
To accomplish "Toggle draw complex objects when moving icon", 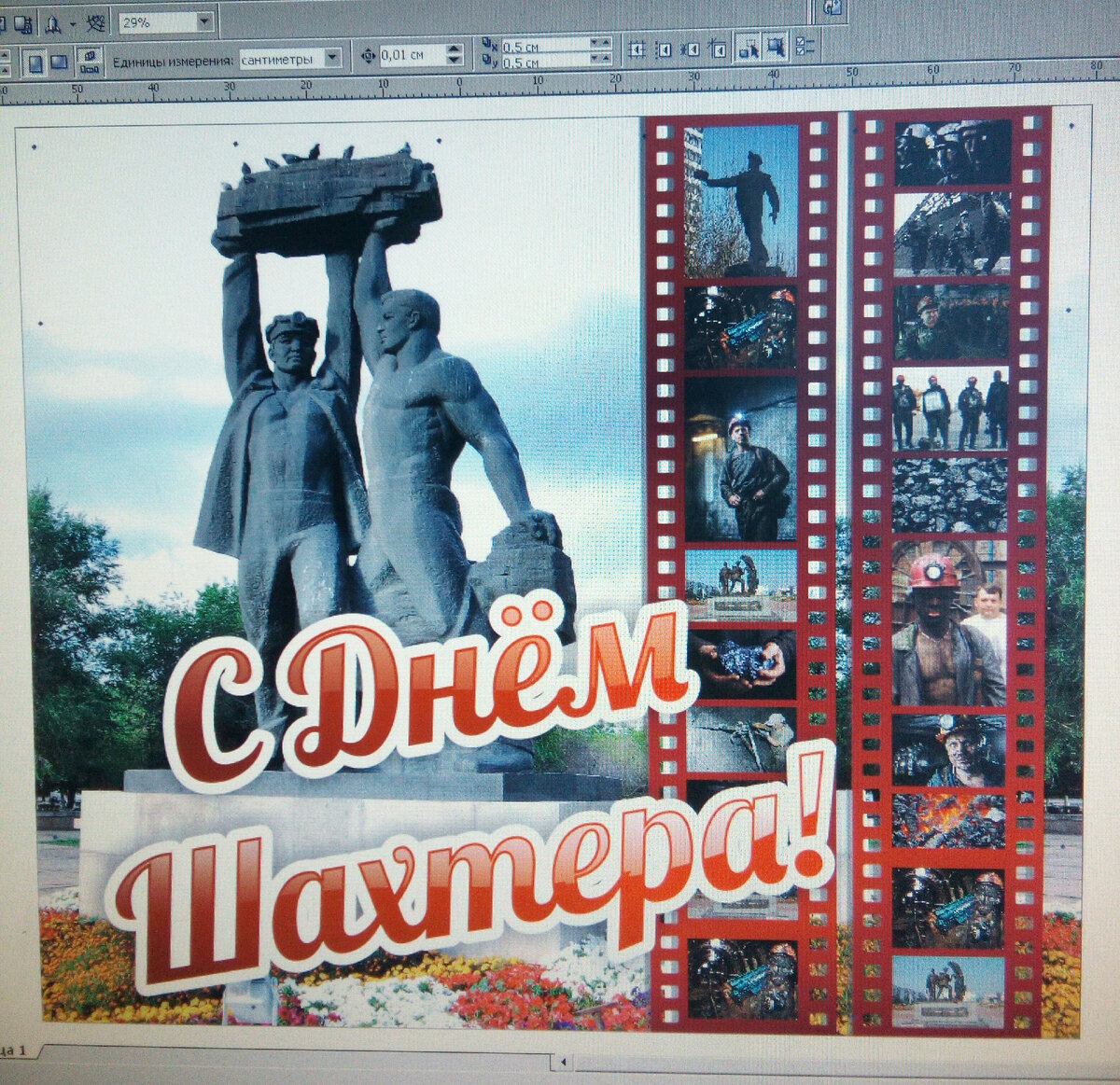I will pyautogui.click(x=749, y=47).
